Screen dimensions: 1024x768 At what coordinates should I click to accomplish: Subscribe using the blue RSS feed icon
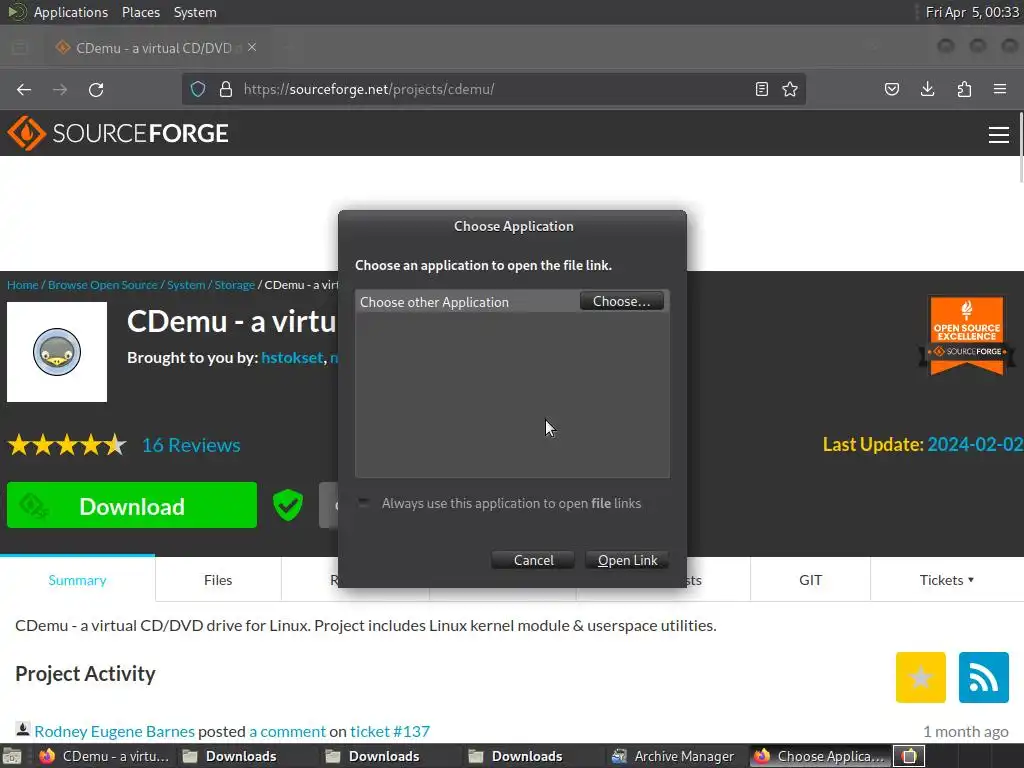[x=984, y=677]
